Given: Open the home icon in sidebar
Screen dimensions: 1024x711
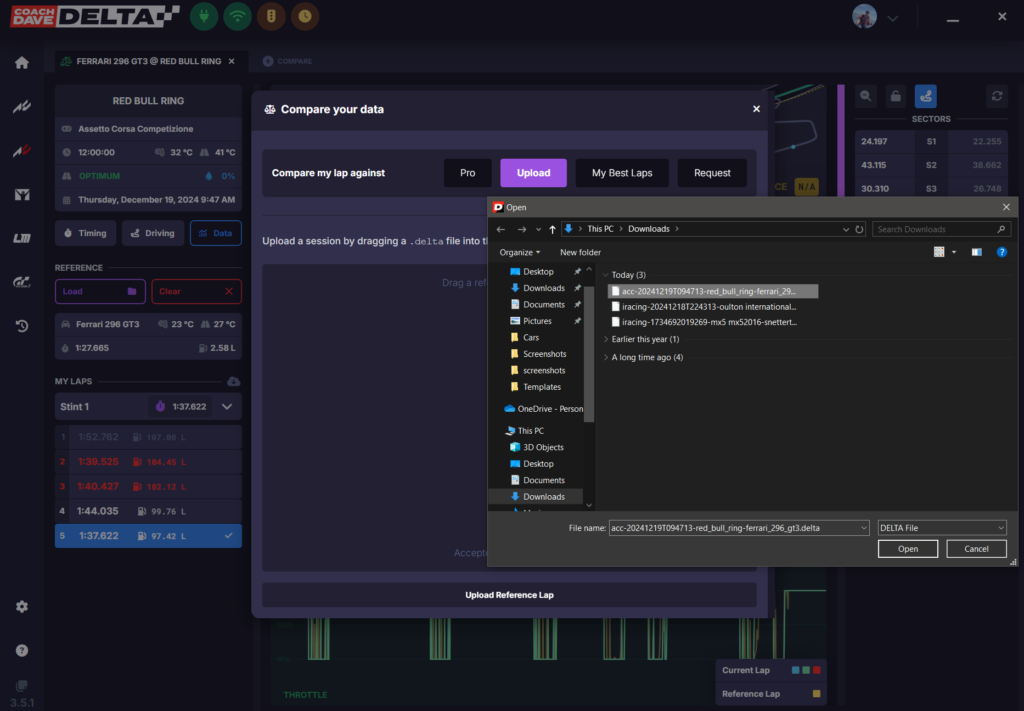Looking at the screenshot, I should click(x=22, y=63).
